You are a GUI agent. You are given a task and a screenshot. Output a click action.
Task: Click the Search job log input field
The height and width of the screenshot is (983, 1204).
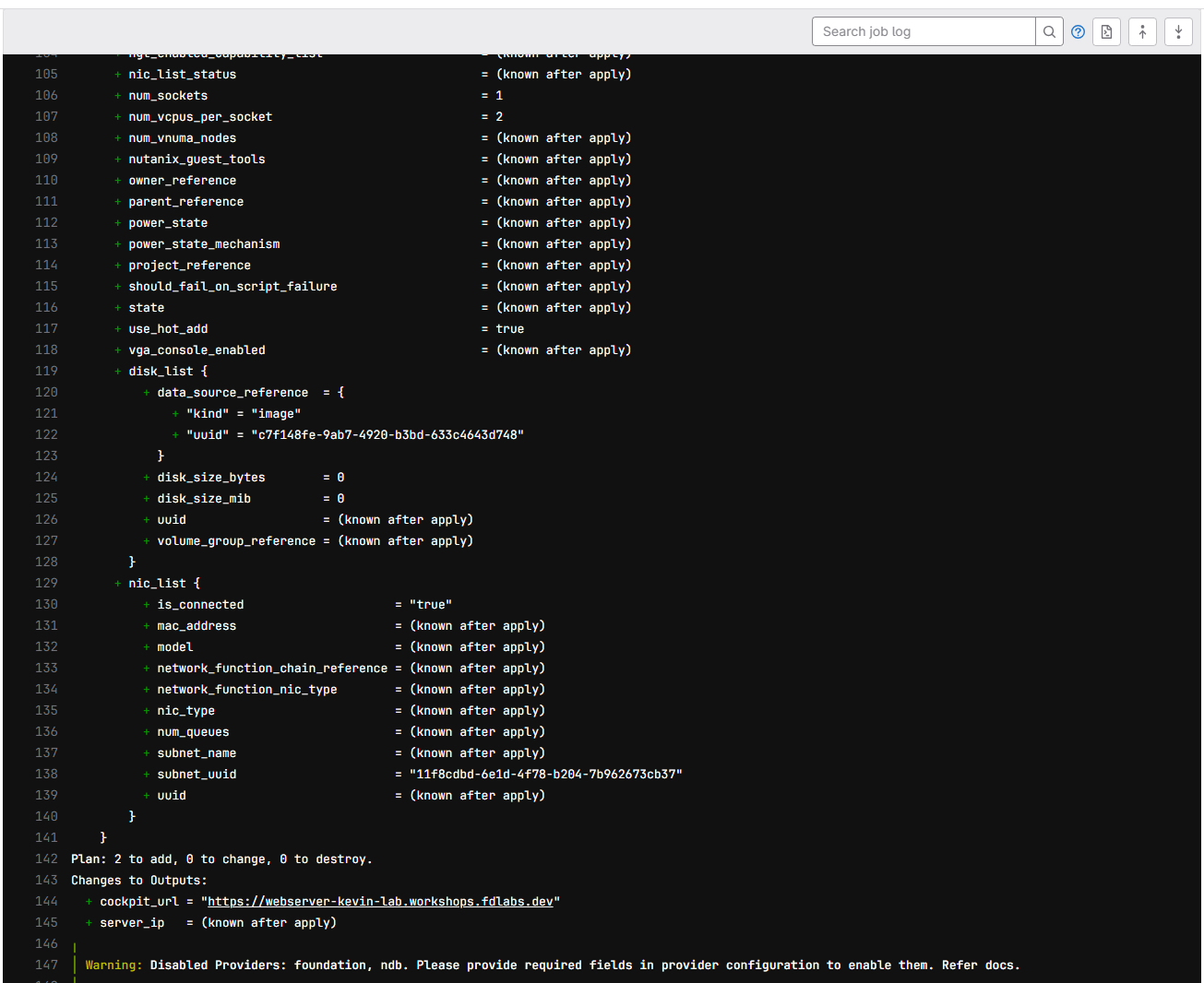click(924, 31)
